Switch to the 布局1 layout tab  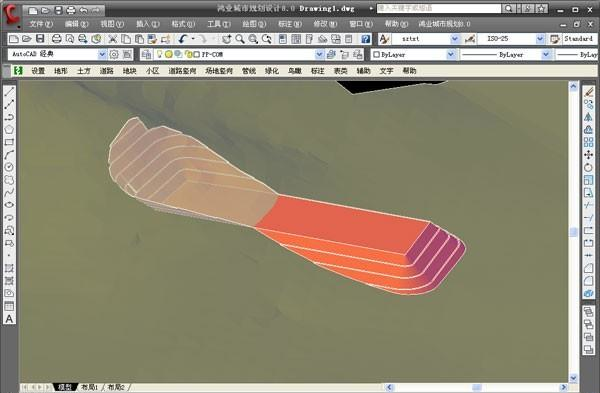(89, 387)
